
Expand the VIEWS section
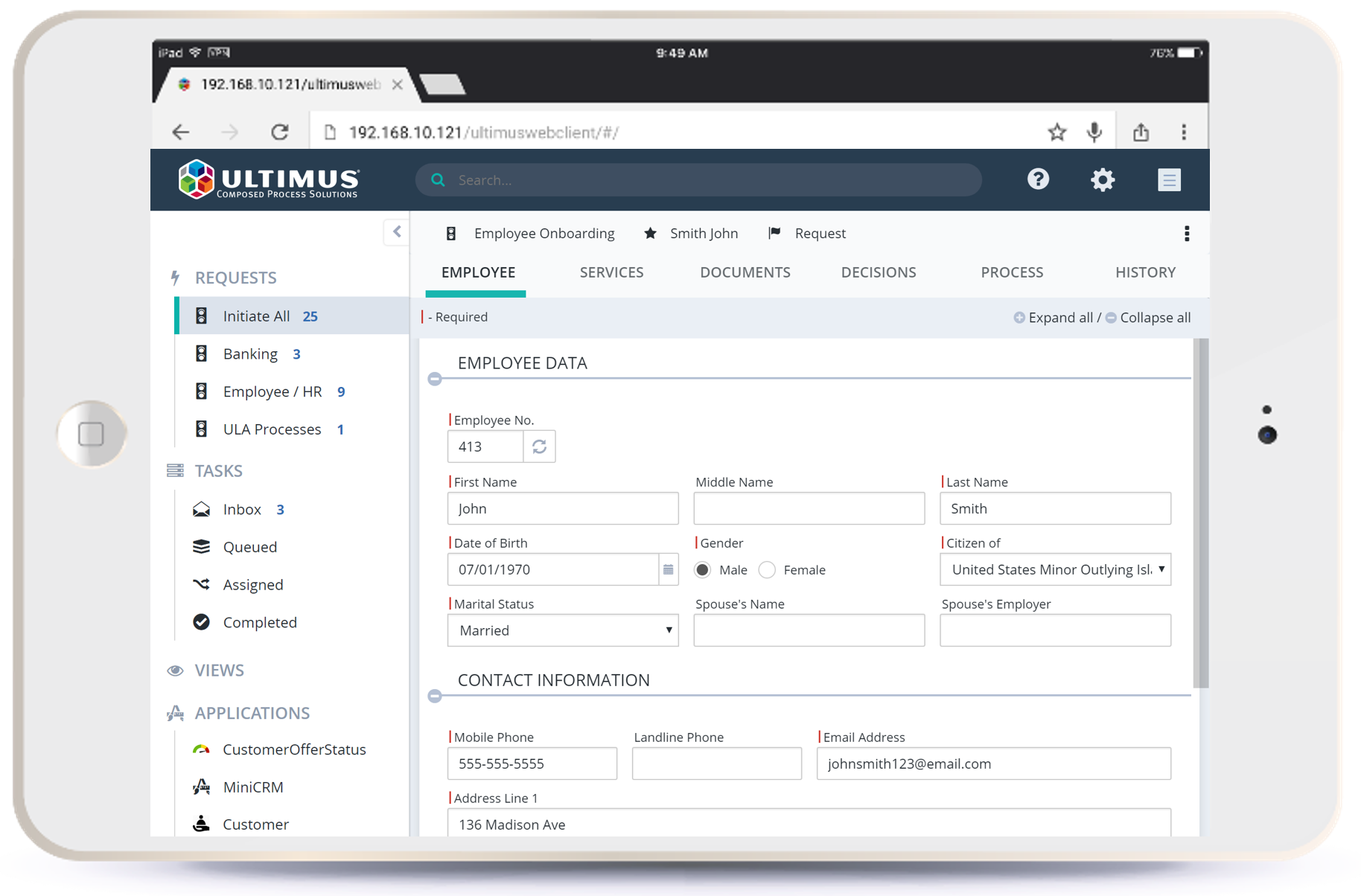point(219,671)
